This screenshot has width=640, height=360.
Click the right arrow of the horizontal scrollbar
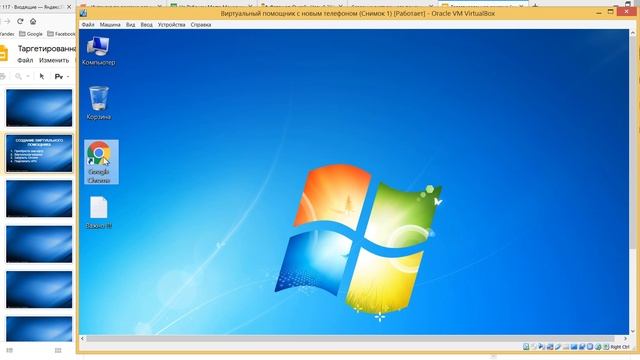625,338
